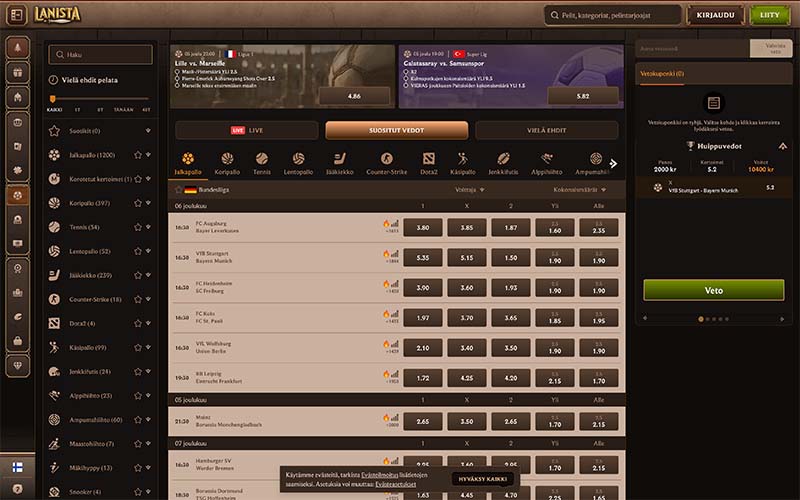Image resolution: width=800 pixels, height=500 pixels.
Task: Toggle the star next to Bundesliga header
Action: (176, 189)
